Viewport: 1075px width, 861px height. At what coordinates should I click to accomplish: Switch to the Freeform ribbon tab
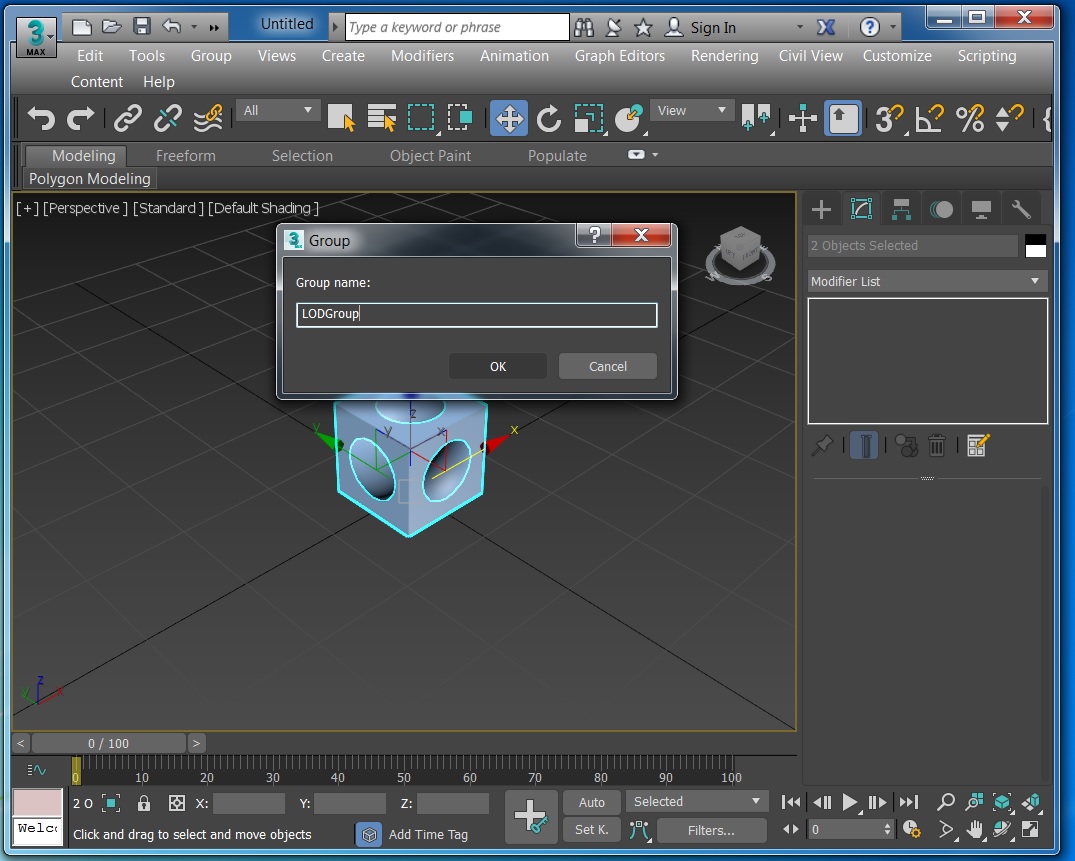pyautogui.click(x=185, y=155)
